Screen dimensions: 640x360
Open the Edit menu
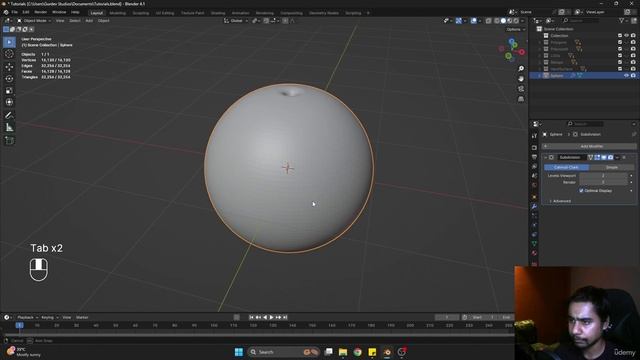tap(26, 12)
